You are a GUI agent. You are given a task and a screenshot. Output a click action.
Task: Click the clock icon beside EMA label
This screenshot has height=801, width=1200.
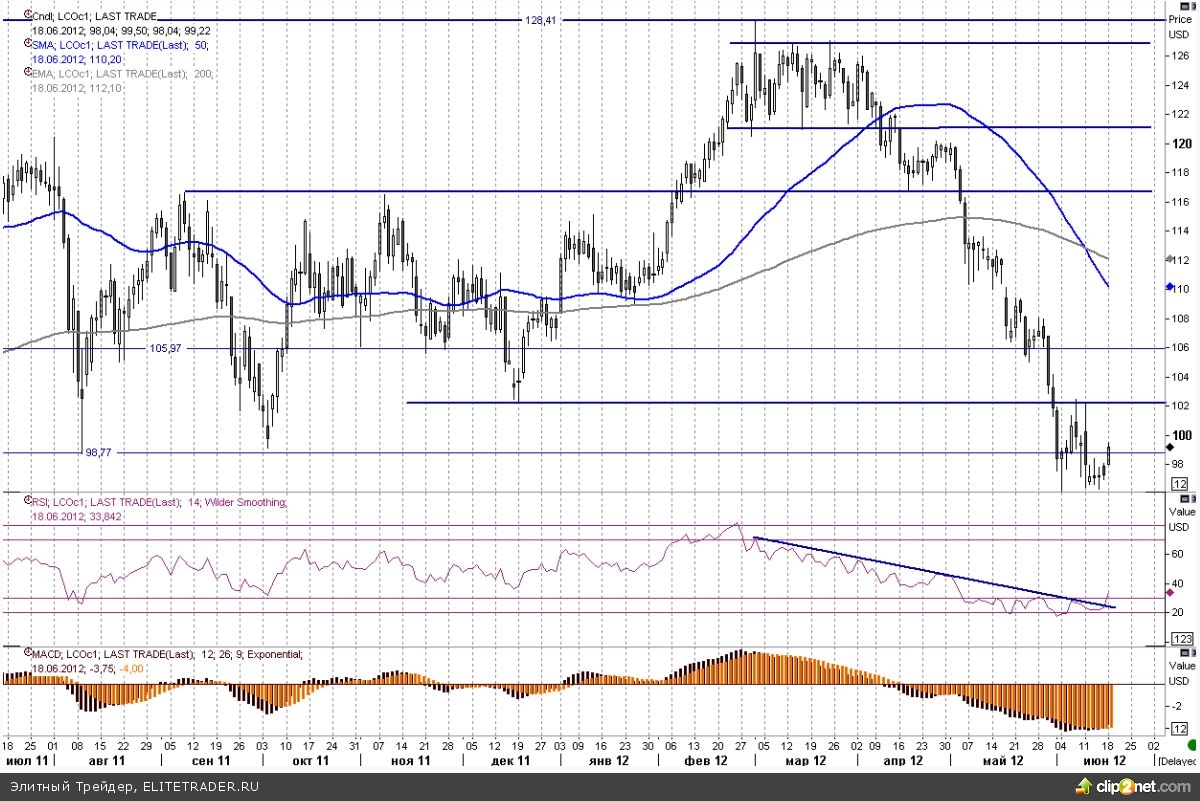pos(25,74)
